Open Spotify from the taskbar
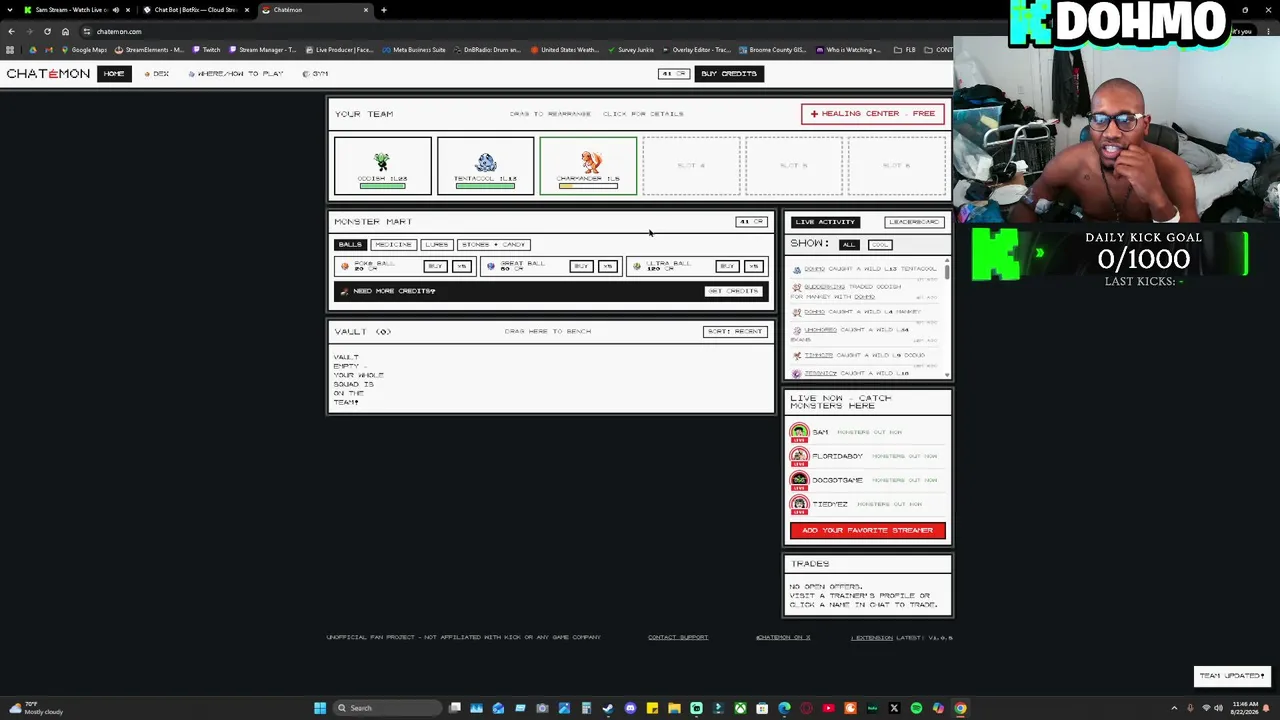The height and width of the screenshot is (720, 1280). pos(916,708)
